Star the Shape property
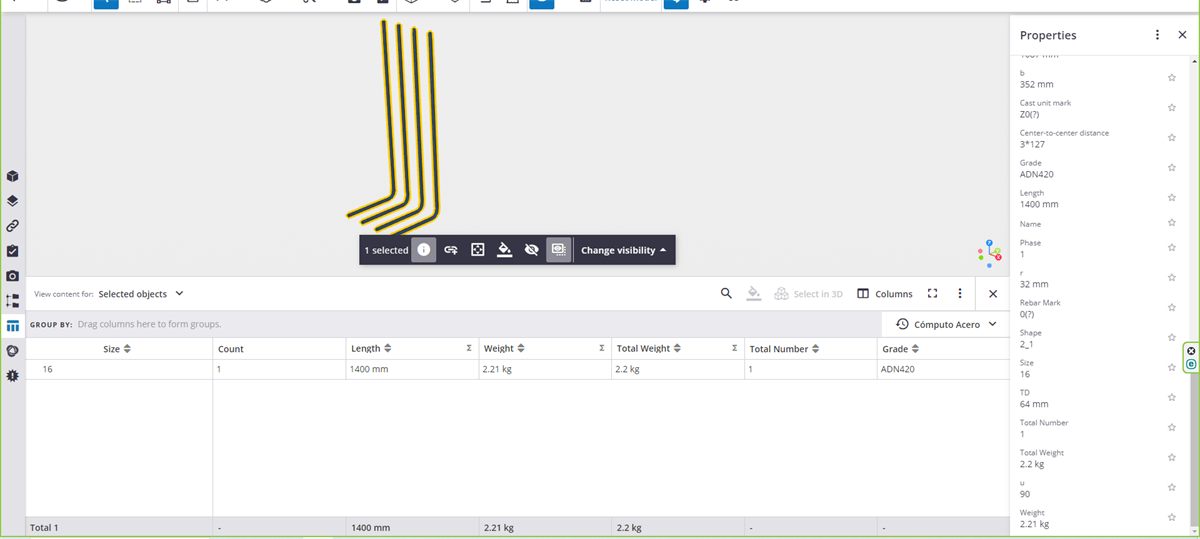Image resolution: width=1200 pixels, height=539 pixels. [1172, 338]
